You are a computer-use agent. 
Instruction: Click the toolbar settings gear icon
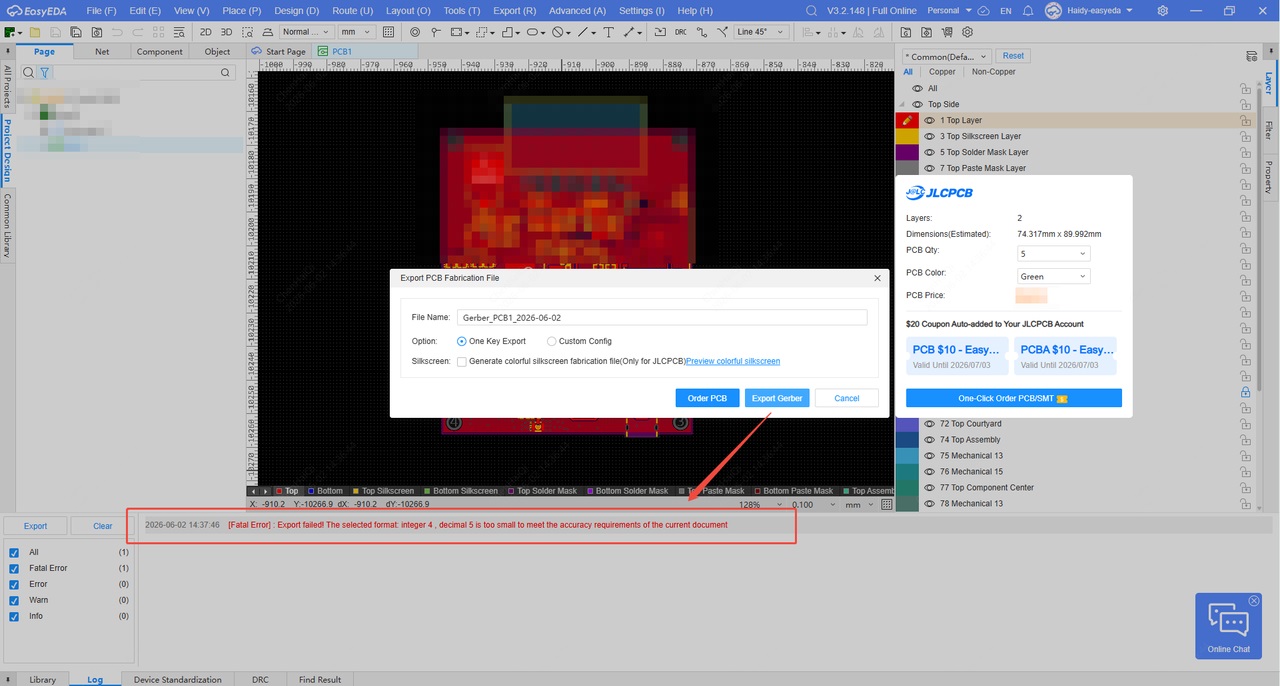click(x=967, y=32)
